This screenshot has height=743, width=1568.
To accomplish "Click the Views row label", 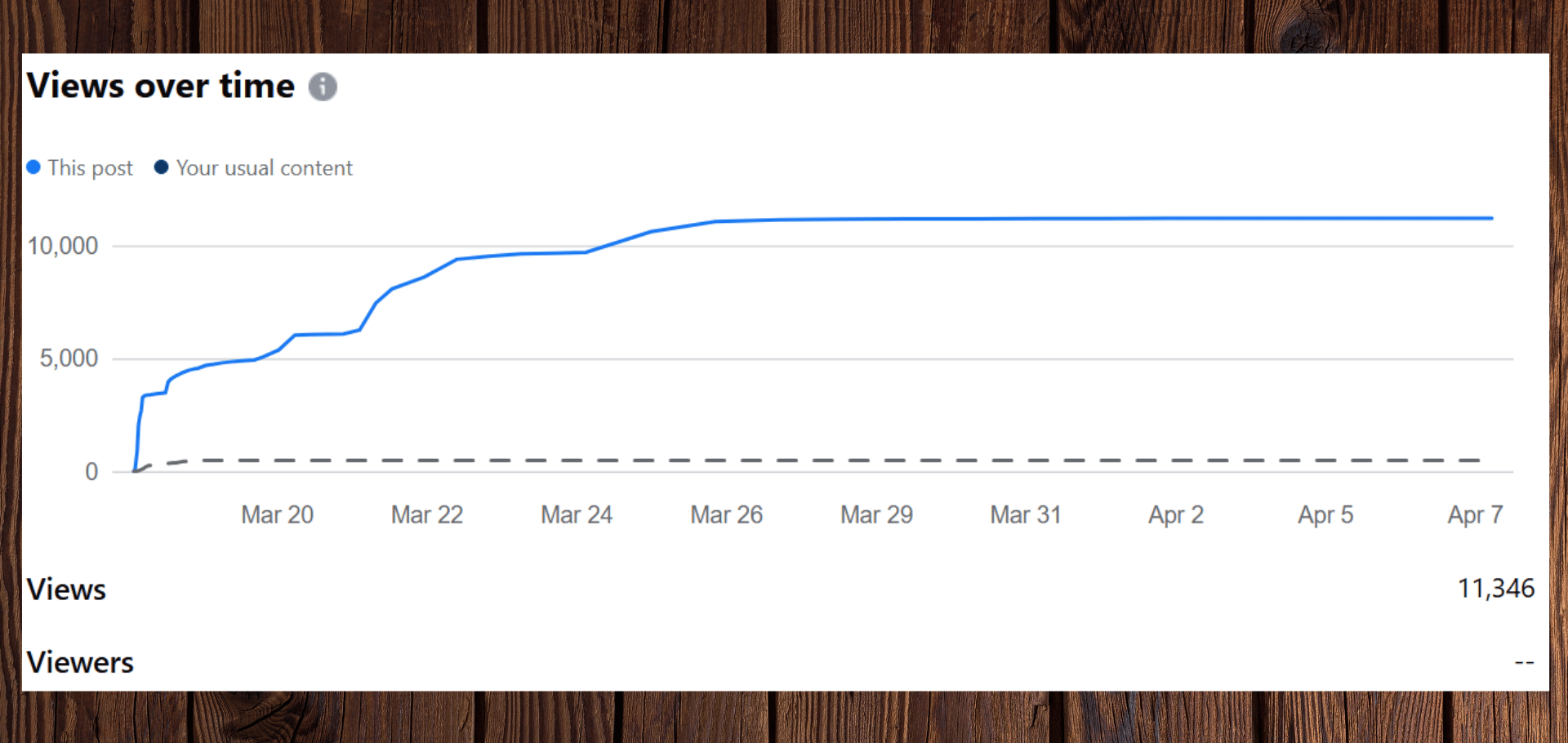I will pos(66,590).
